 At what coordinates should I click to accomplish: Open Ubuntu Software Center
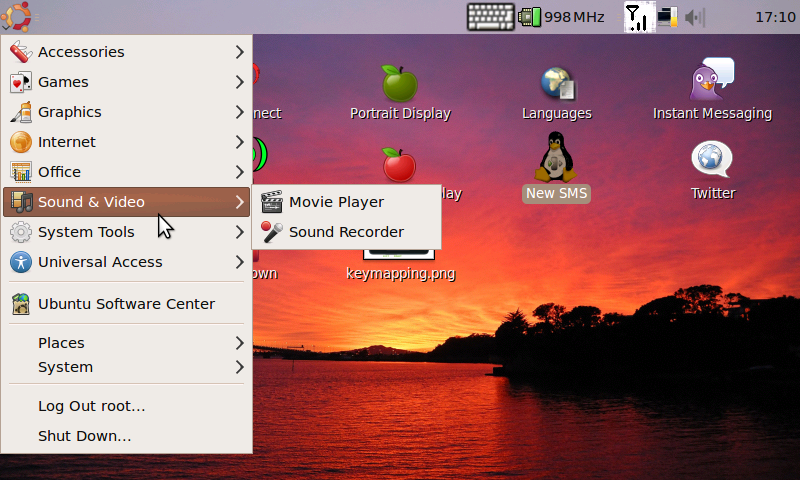click(x=126, y=304)
